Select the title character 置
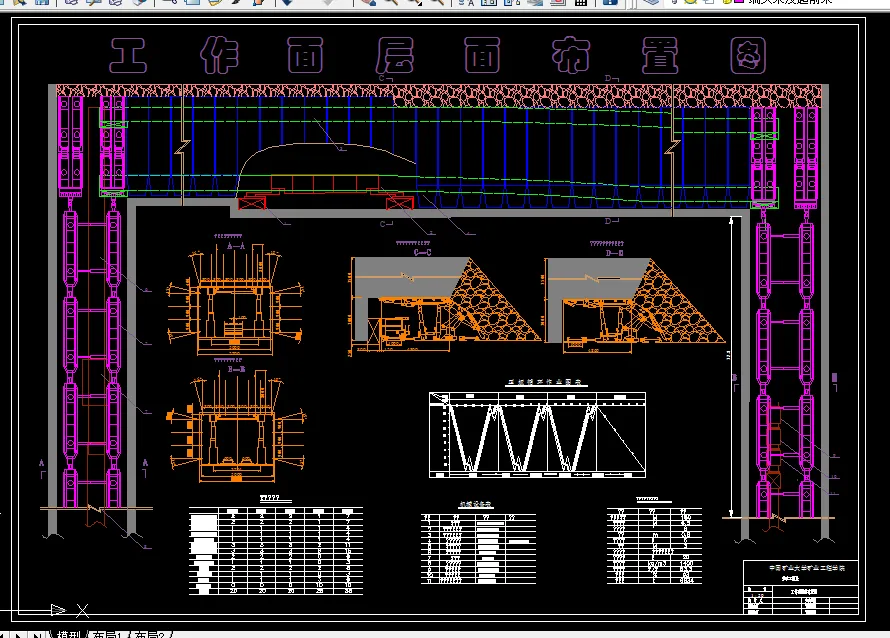Viewport: 890px width, 638px height. tap(660, 56)
